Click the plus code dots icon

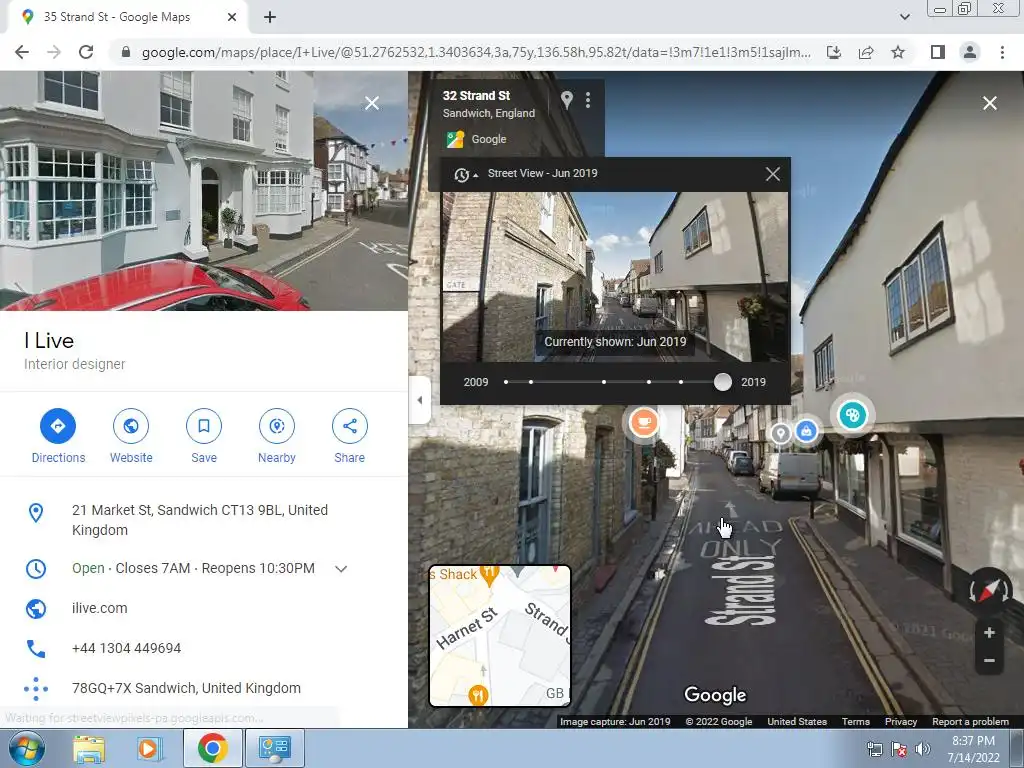(x=36, y=688)
